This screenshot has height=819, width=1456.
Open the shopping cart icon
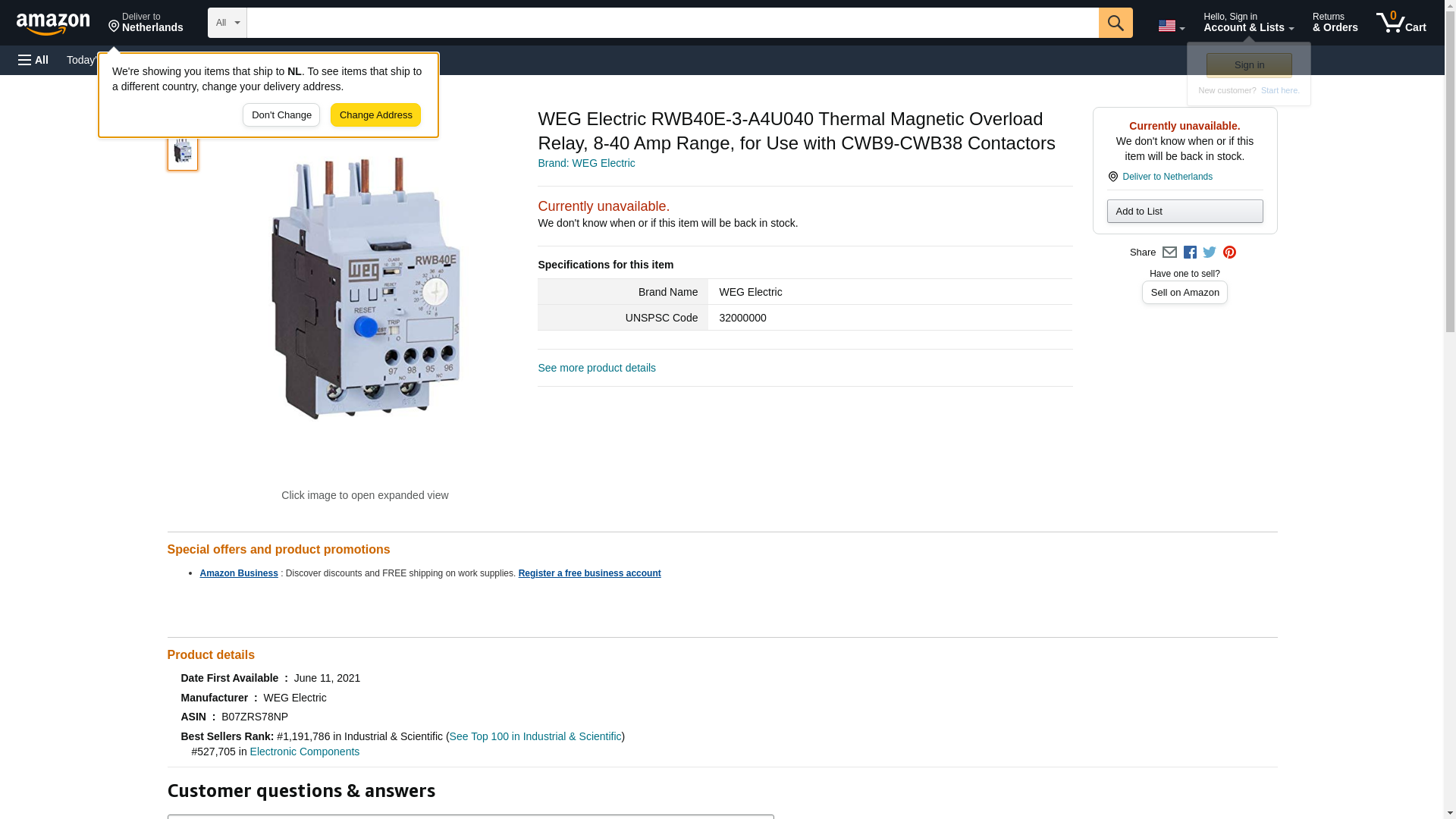point(1401,22)
